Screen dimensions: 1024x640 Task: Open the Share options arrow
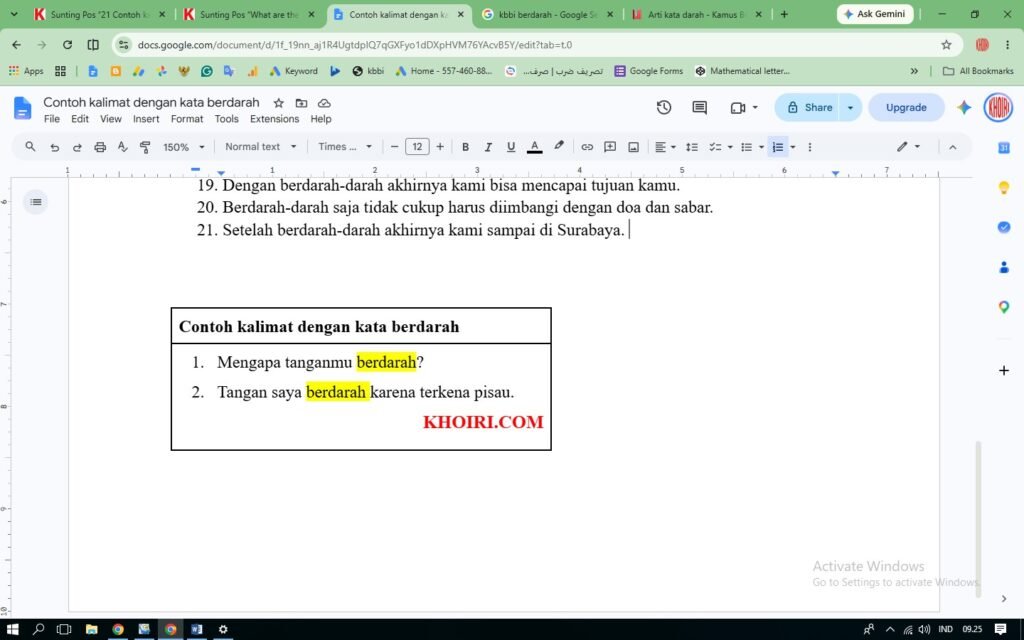(x=850, y=108)
